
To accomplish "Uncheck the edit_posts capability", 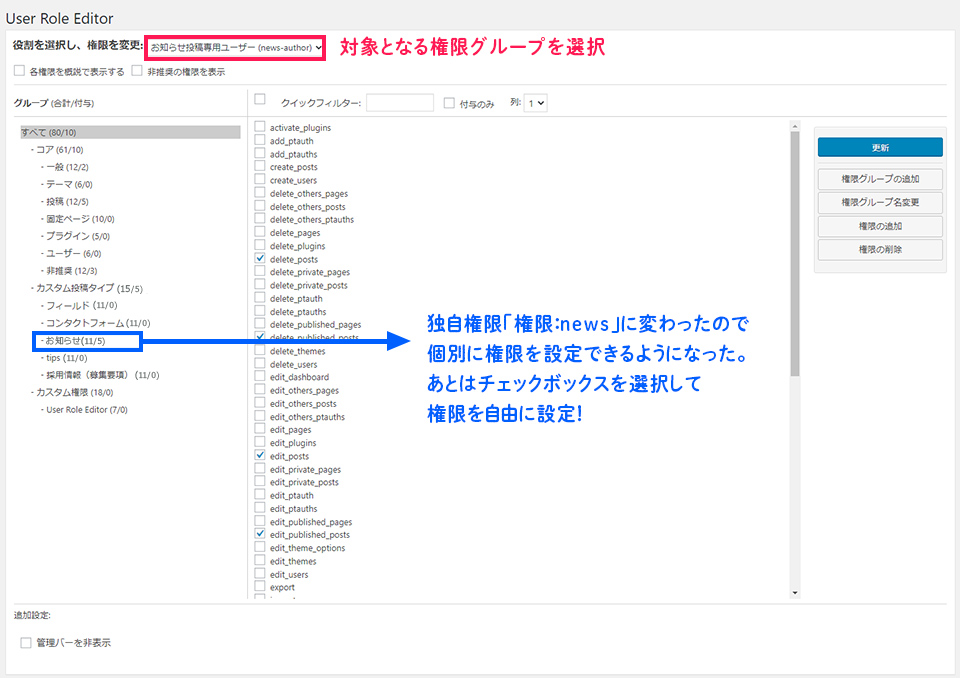I will 260,456.
